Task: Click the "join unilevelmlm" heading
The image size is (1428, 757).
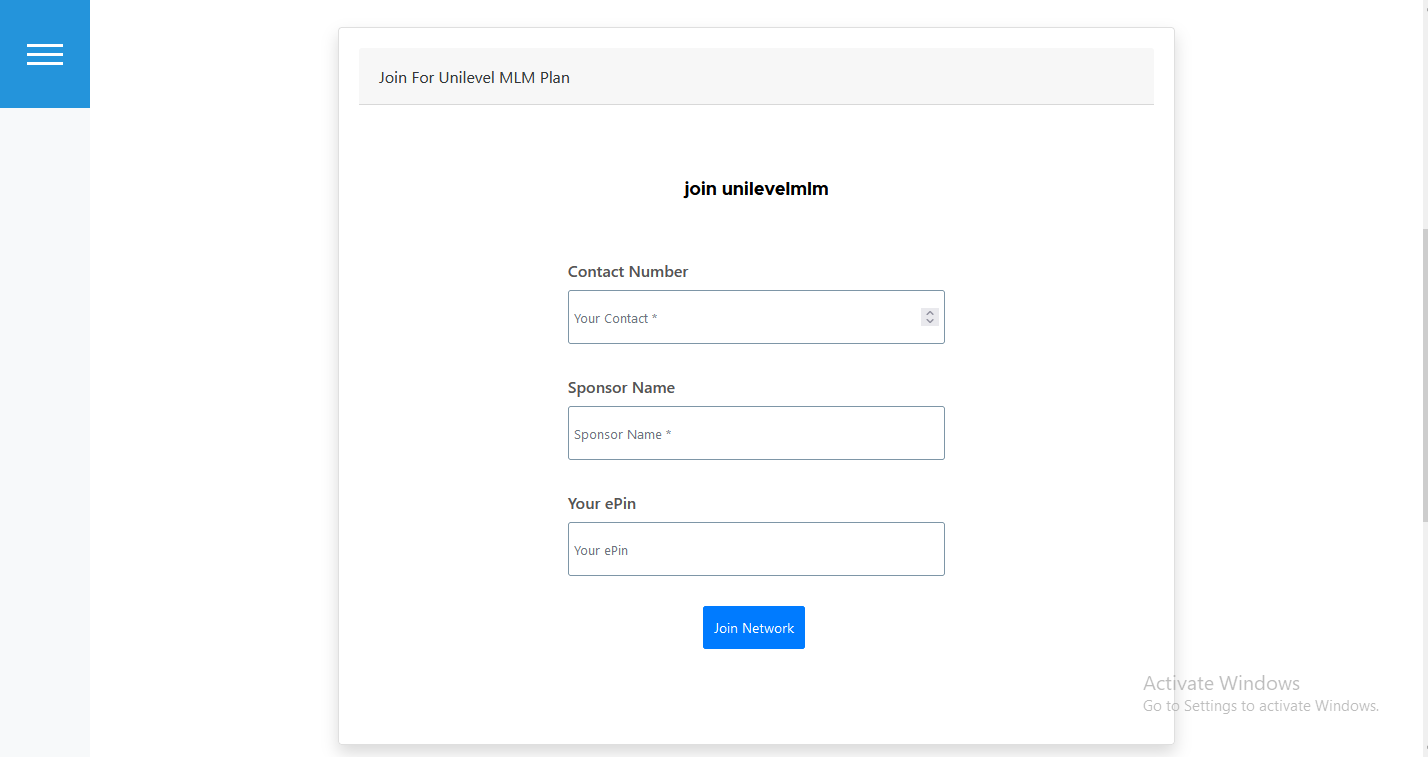Action: (756, 189)
